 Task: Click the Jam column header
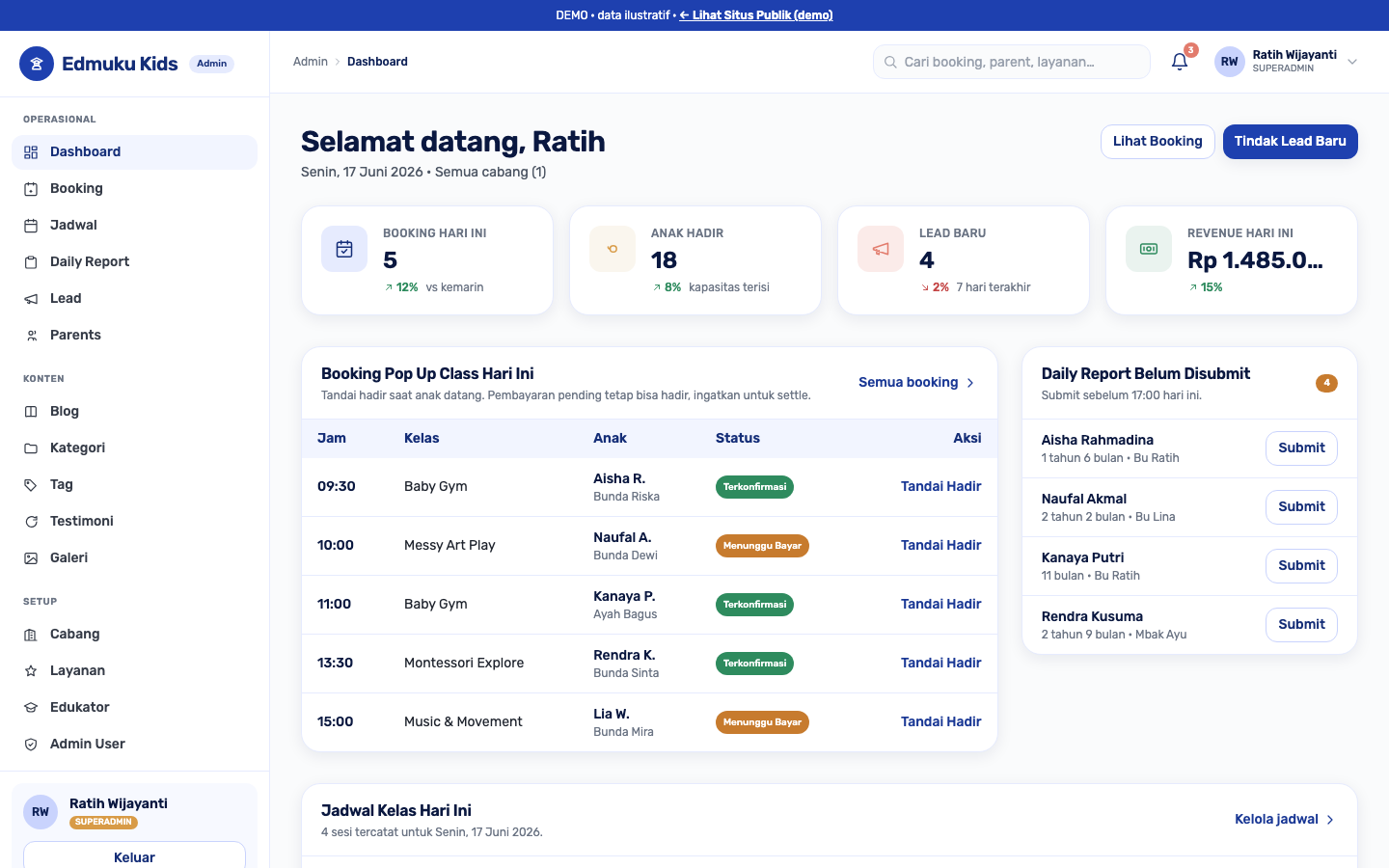pos(332,439)
